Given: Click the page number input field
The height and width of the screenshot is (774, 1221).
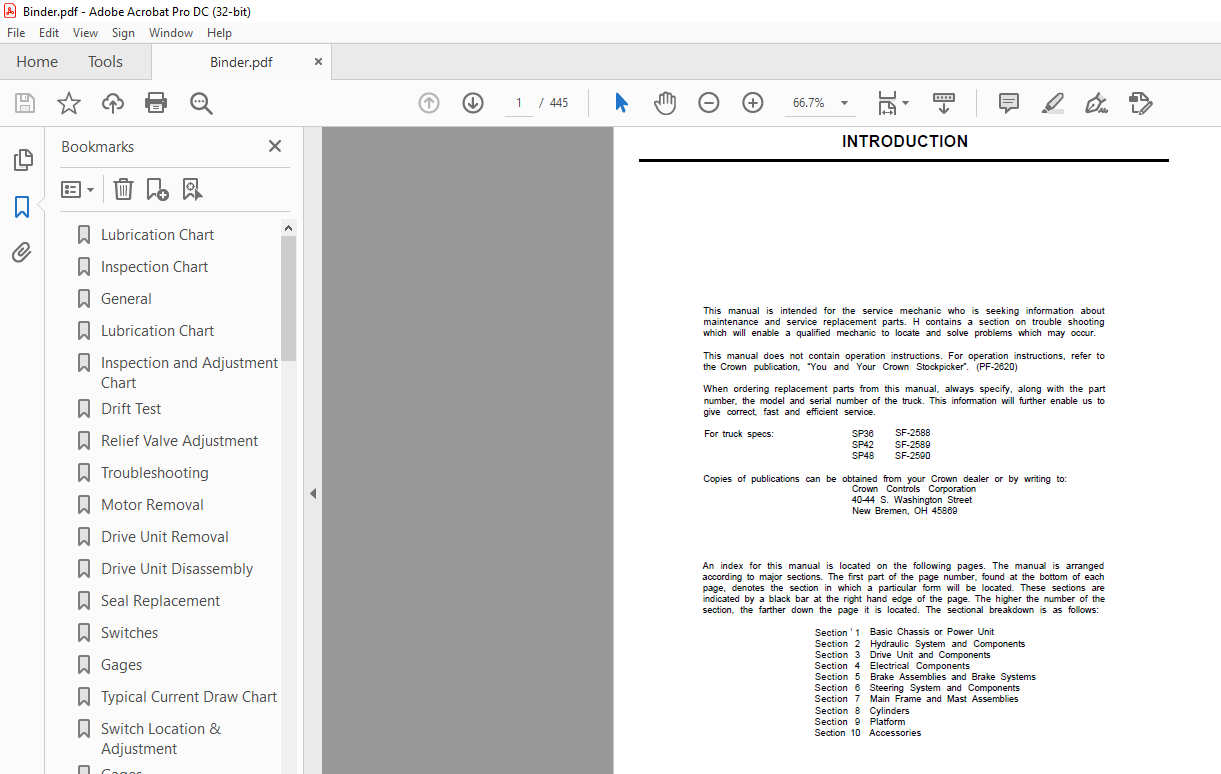Looking at the screenshot, I should click(x=519, y=103).
